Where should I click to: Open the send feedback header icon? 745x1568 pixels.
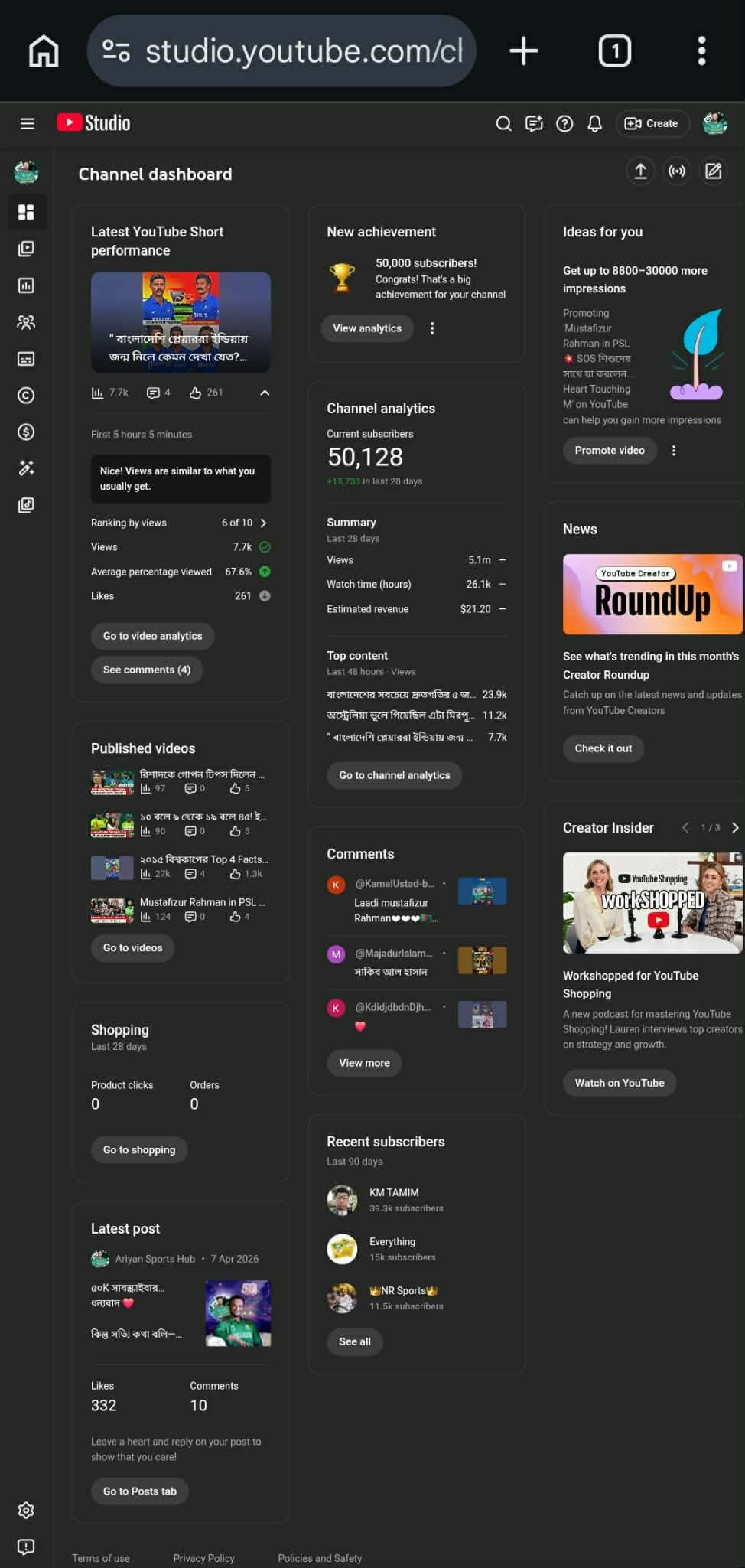[534, 123]
